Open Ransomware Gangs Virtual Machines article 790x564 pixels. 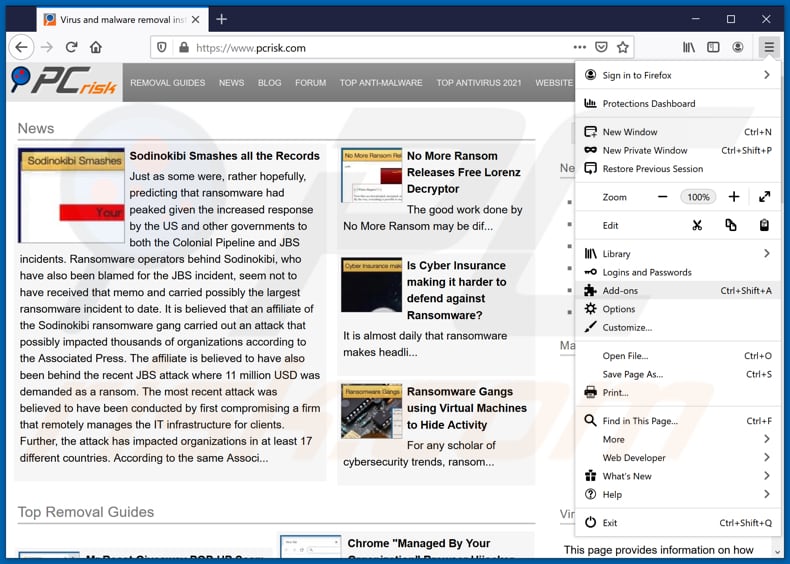pos(467,408)
